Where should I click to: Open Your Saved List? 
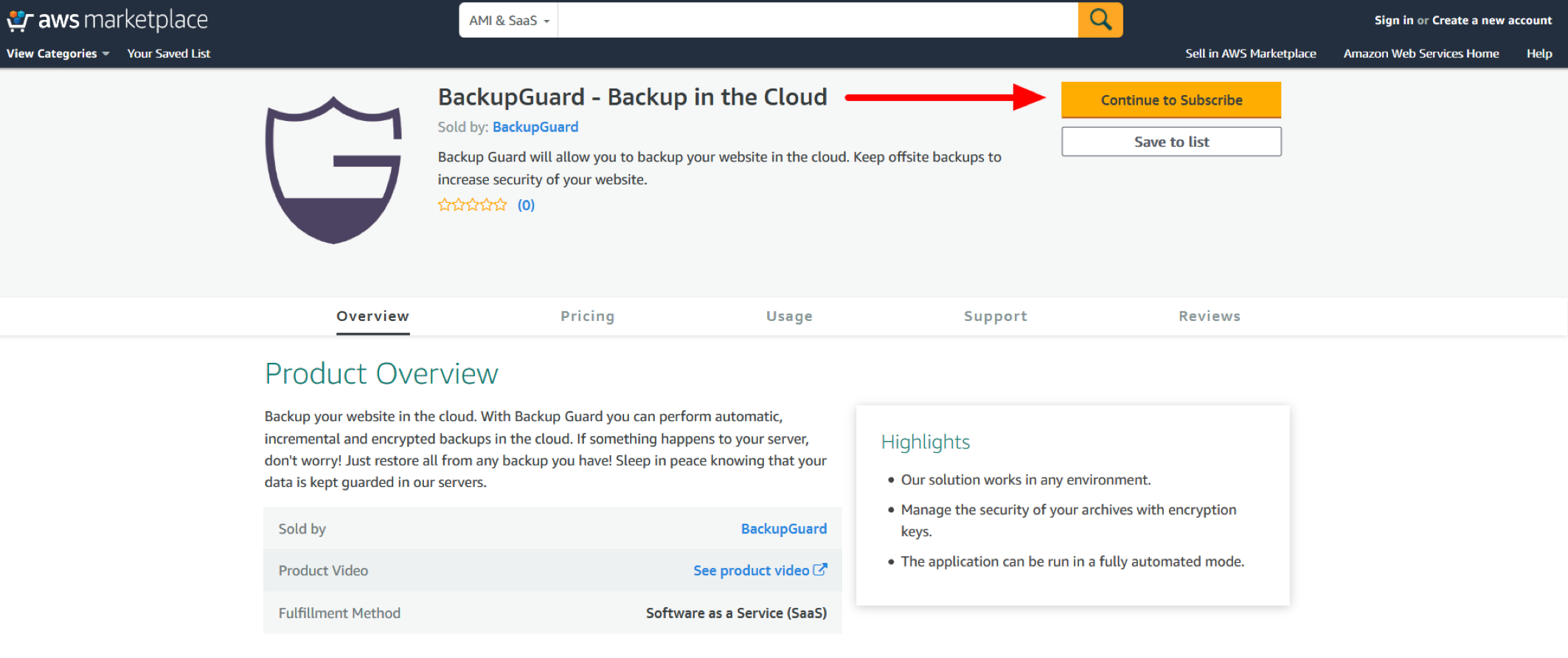click(169, 53)
